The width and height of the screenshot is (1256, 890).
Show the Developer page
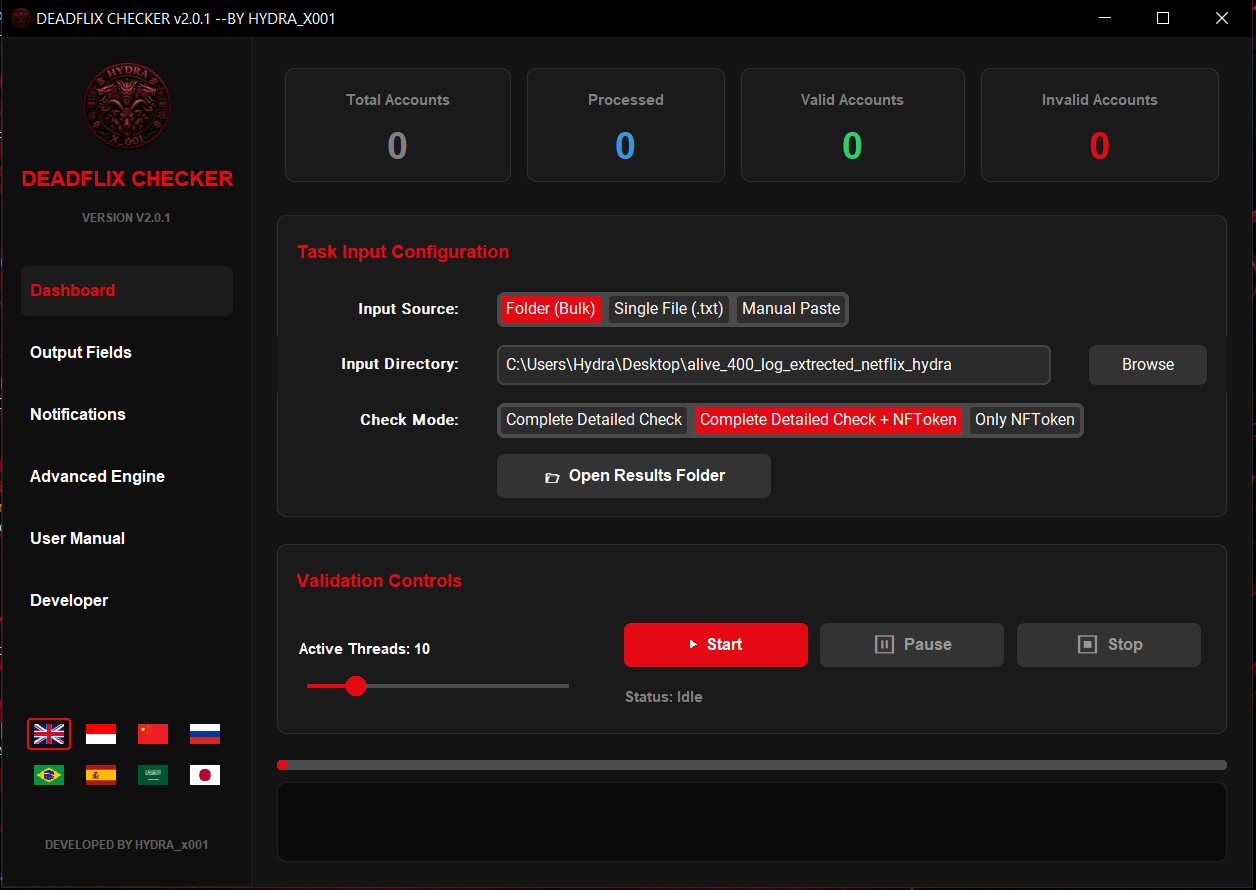(x=127, y=600)
